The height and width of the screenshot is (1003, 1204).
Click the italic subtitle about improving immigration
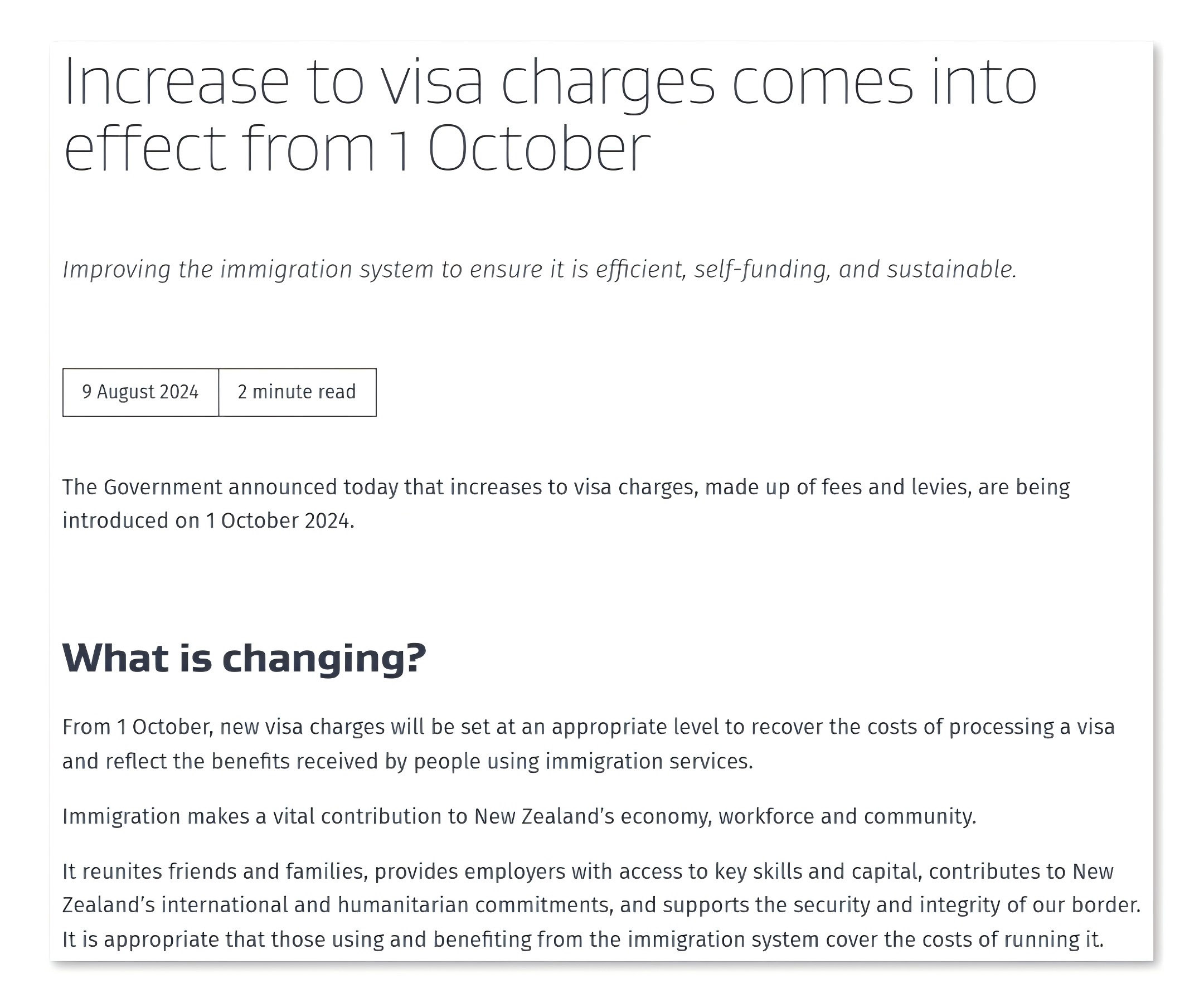pos(539,269)
